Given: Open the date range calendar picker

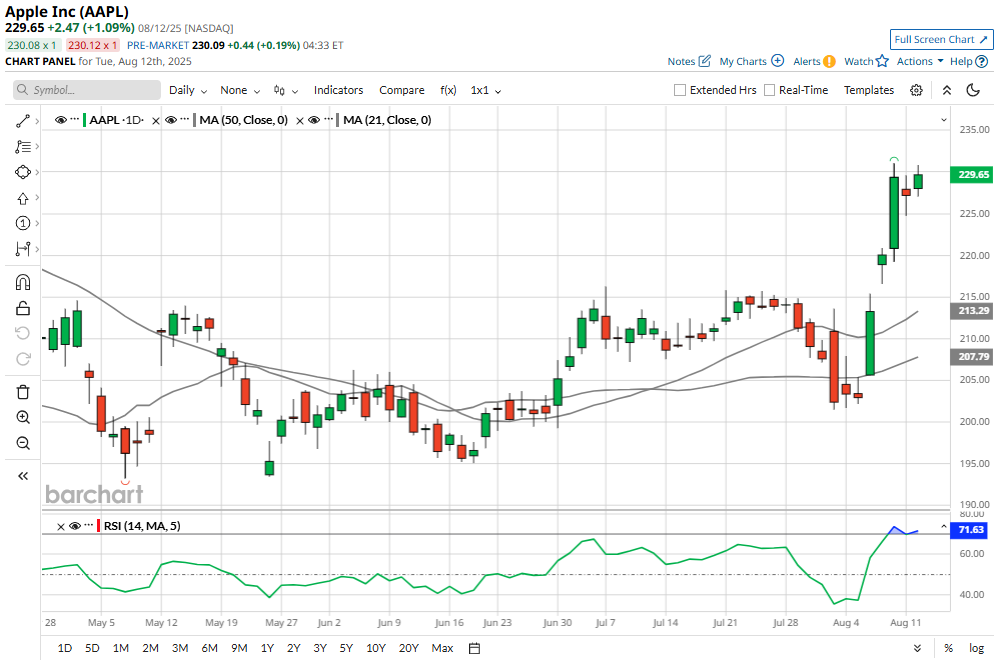Looking at the screenshot, I should point(474,649).
